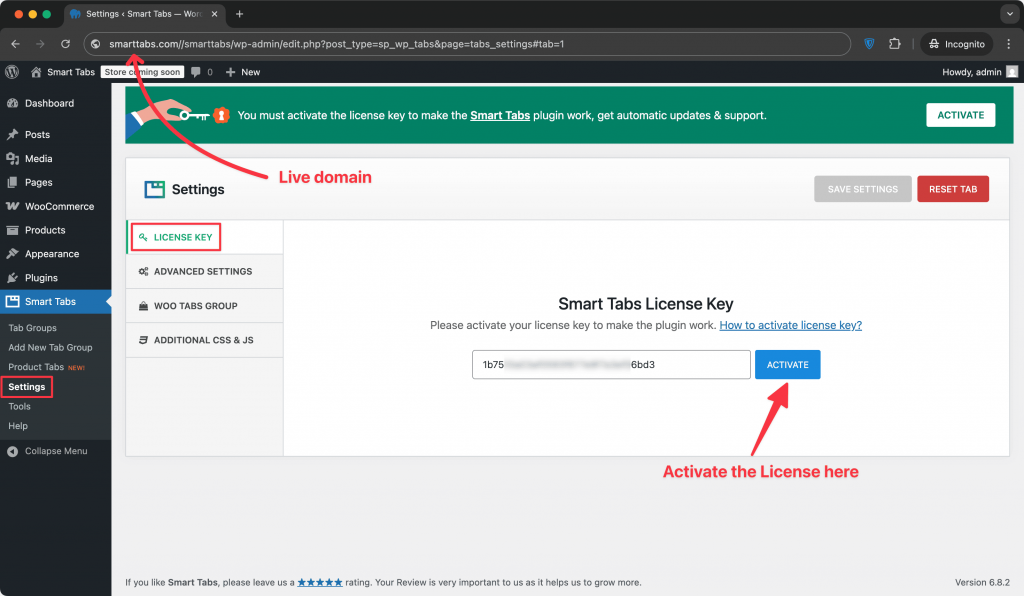
Task: Select Smart Tabs in the sidebar
Action: [x=56, y=302]
